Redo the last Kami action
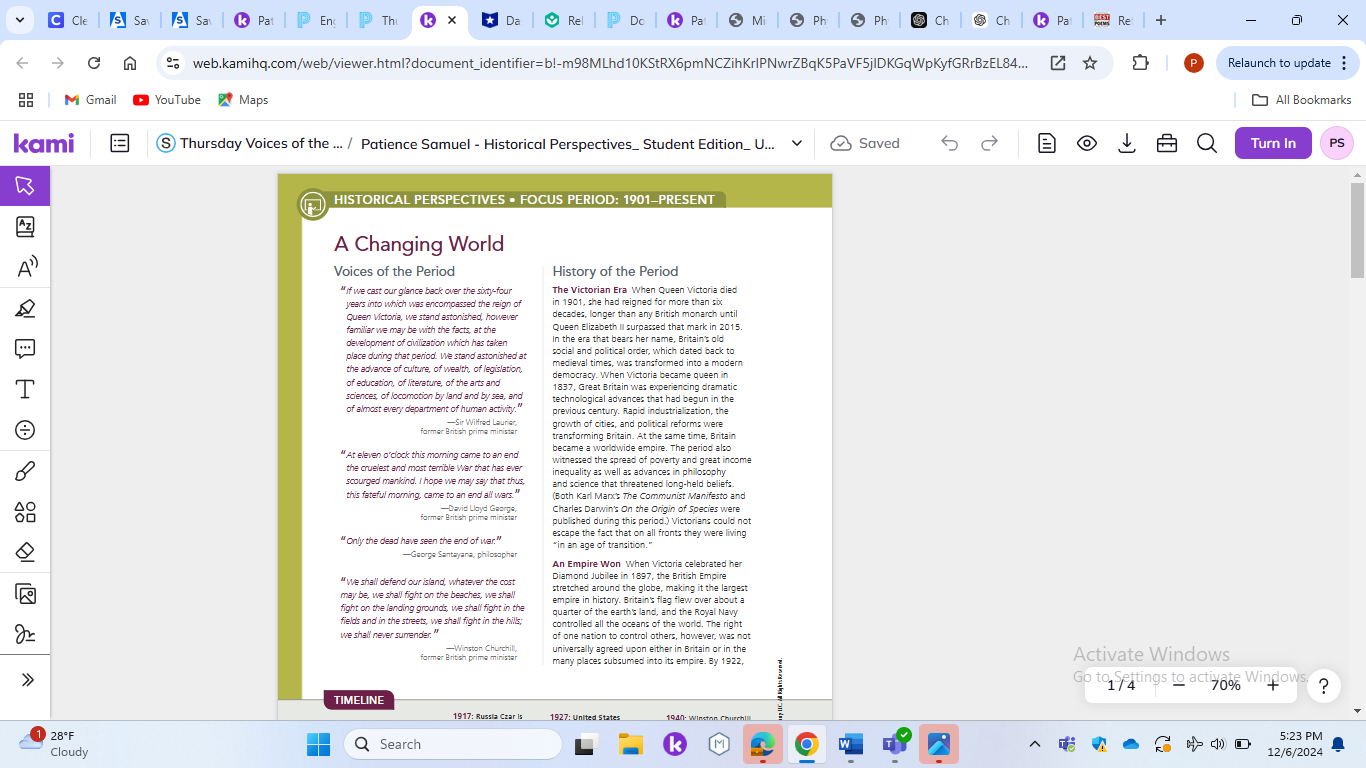The width and height of the screenshot is (1366, 768). pos(989,143)
